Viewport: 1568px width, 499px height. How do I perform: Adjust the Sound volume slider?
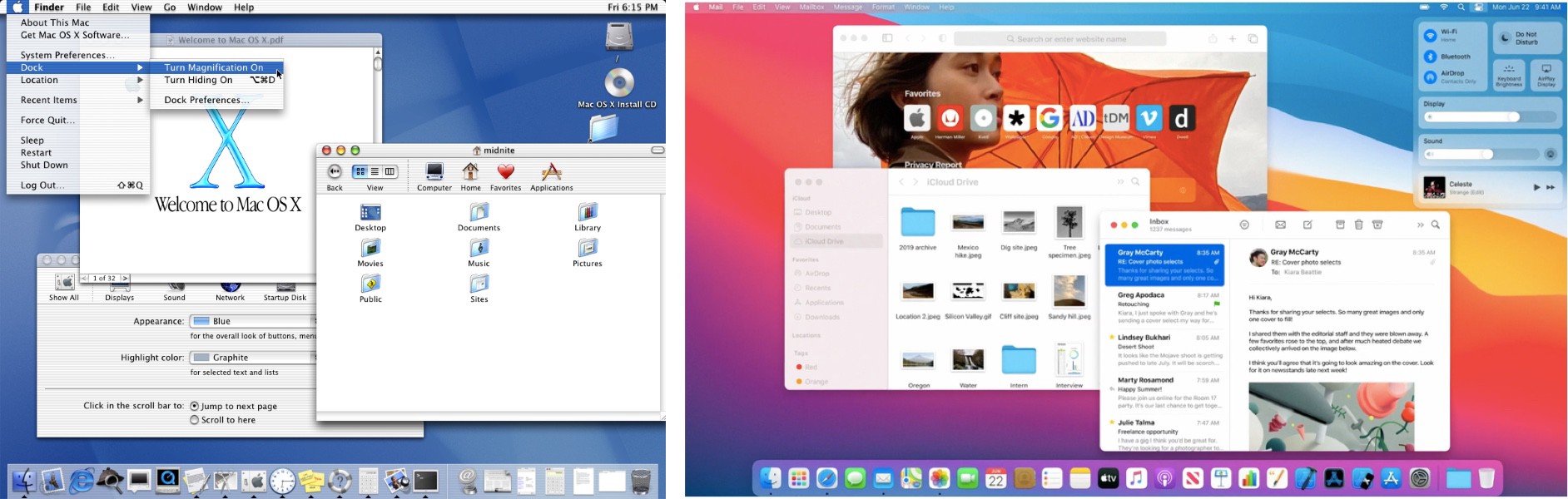pos(1481,155)
